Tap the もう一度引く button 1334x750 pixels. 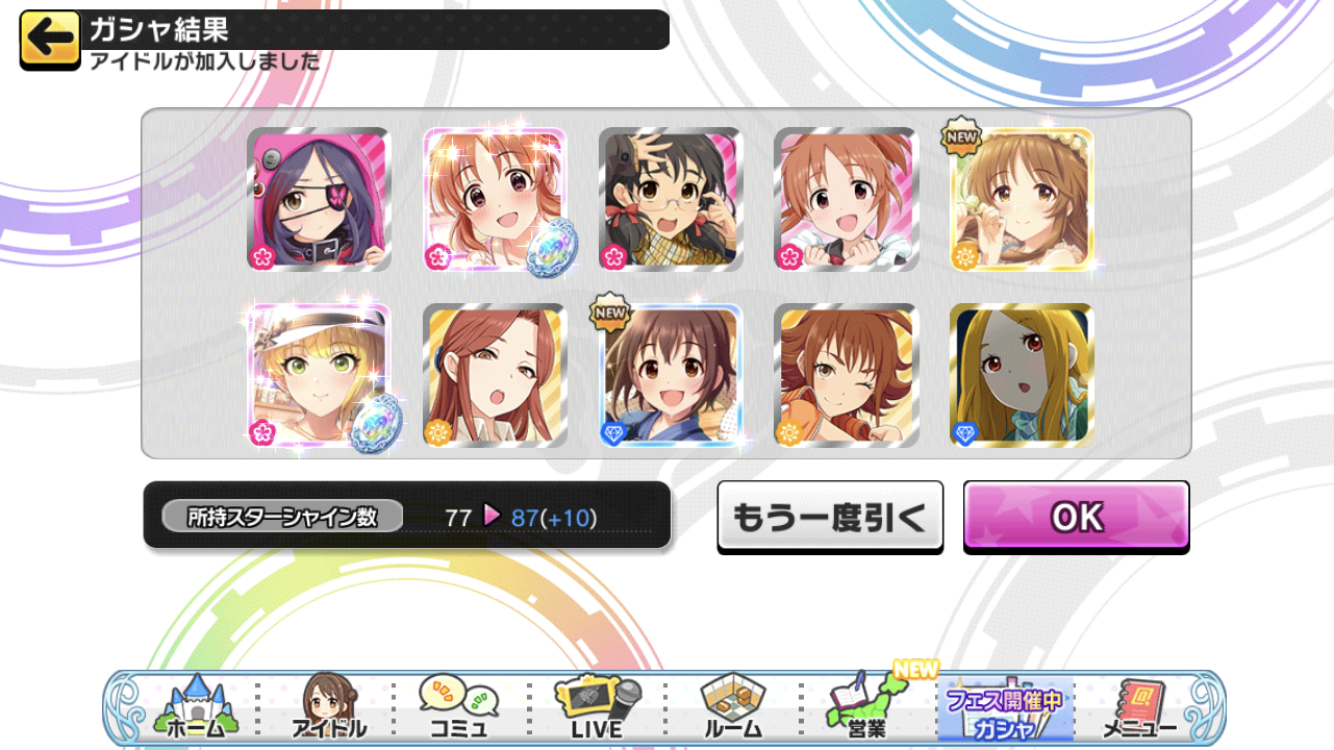coord(830,516)
